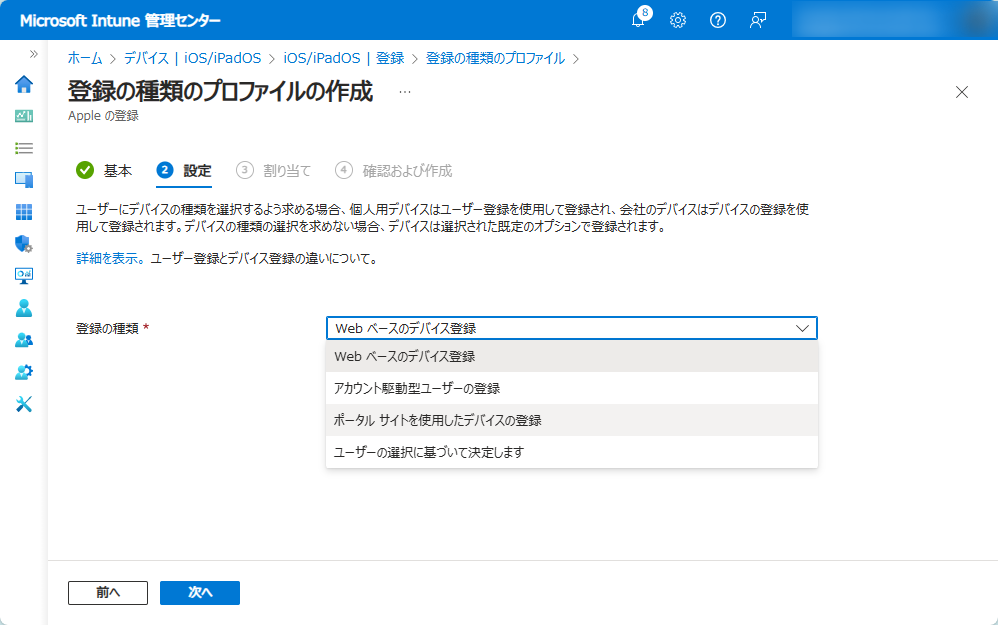Choose Web ベースのデバイス登録 option
Viewport: 998px width, 625px height.
click(x=572, y=356)
